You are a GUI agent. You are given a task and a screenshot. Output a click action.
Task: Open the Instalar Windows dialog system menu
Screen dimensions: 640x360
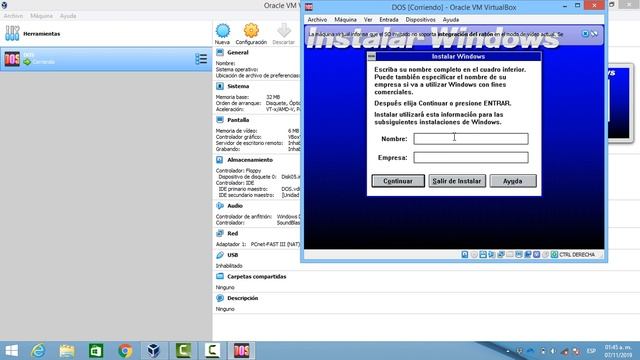(371, 56)
